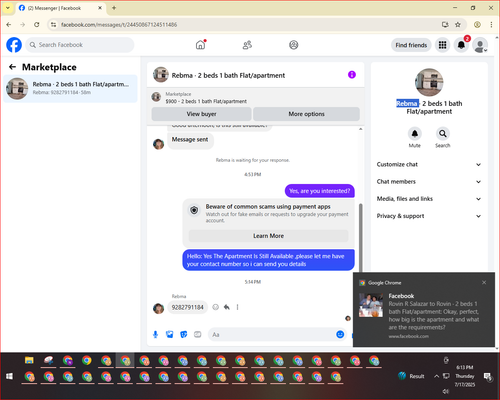This screenshot has width=500, height=400.
Task: View site information icon in address bar
Action: coord(53,25)
